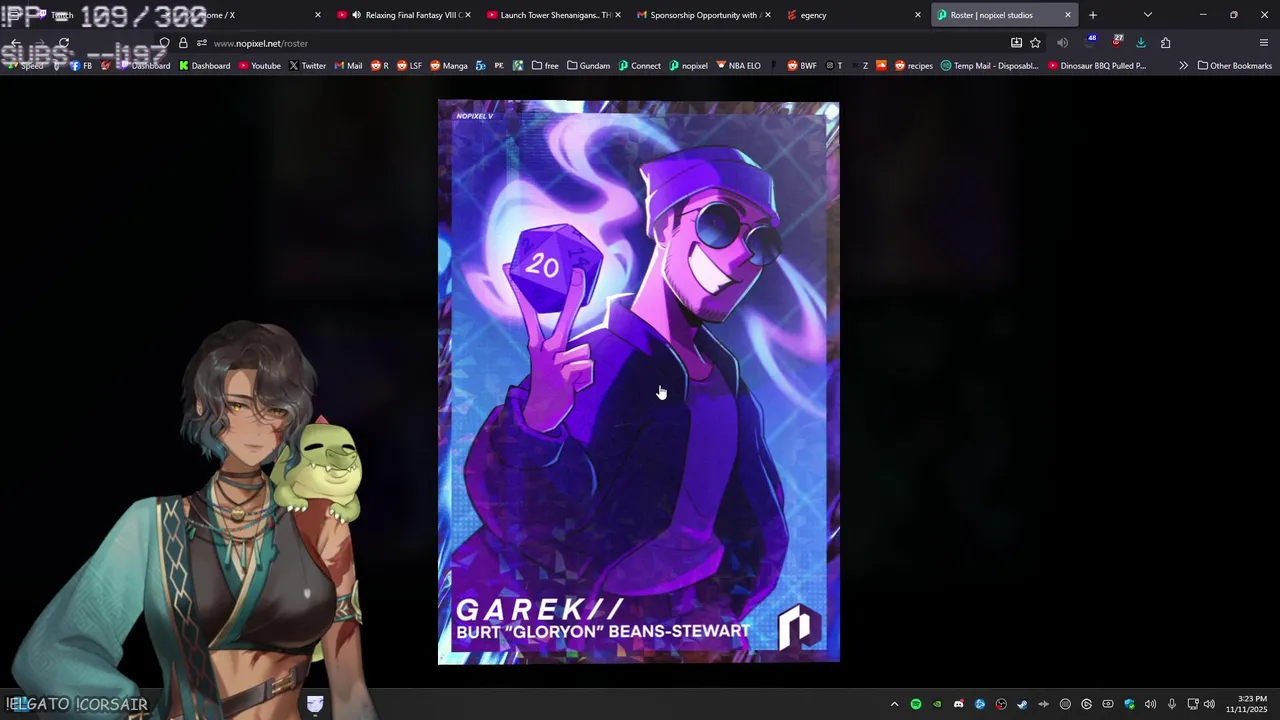Viewport: 1280px width, 720px height.
Task: Open the Dinosaur BBQ Pulled P... bookmark
Action: pyautogui.click(x=1097, y=66)
